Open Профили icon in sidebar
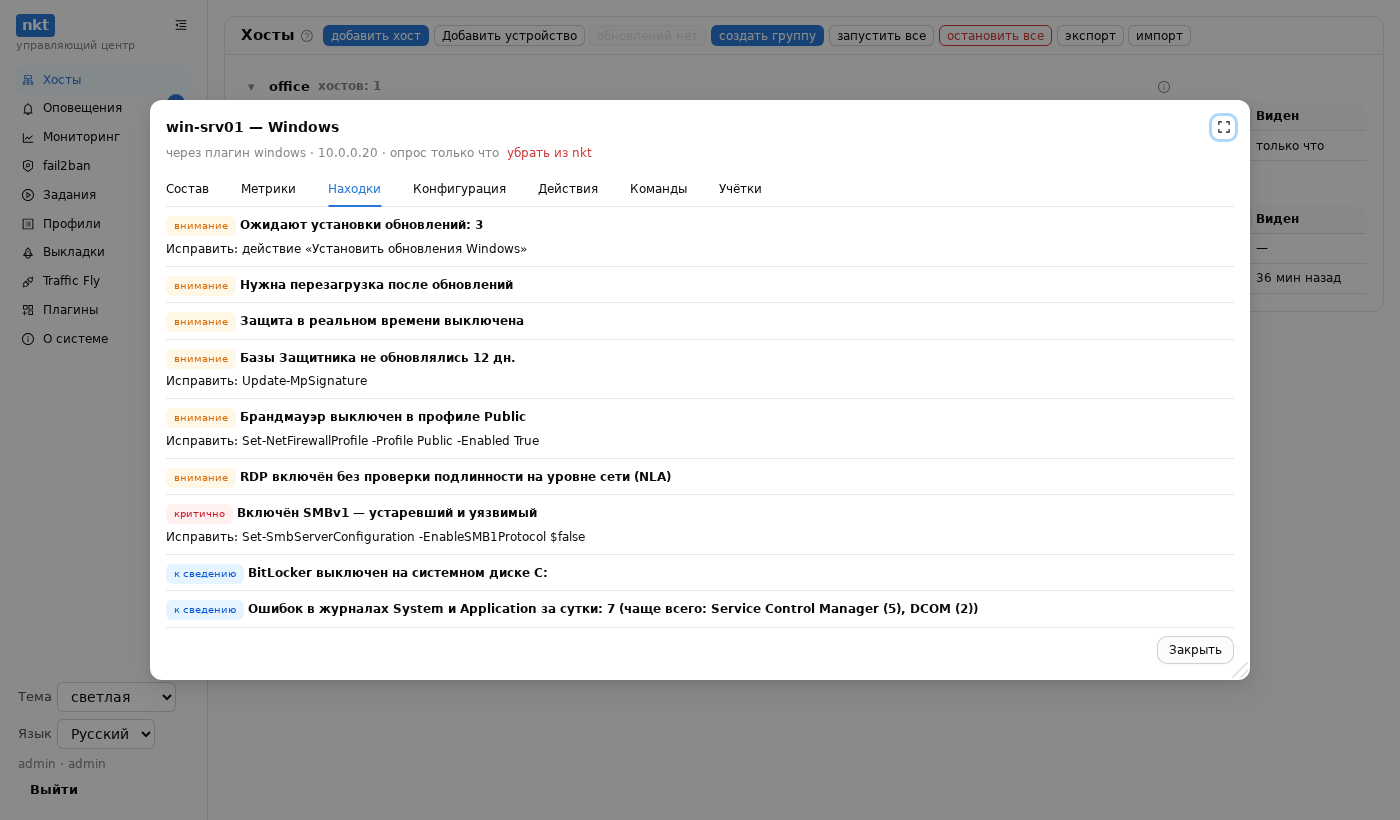 (x=28, y=224)
